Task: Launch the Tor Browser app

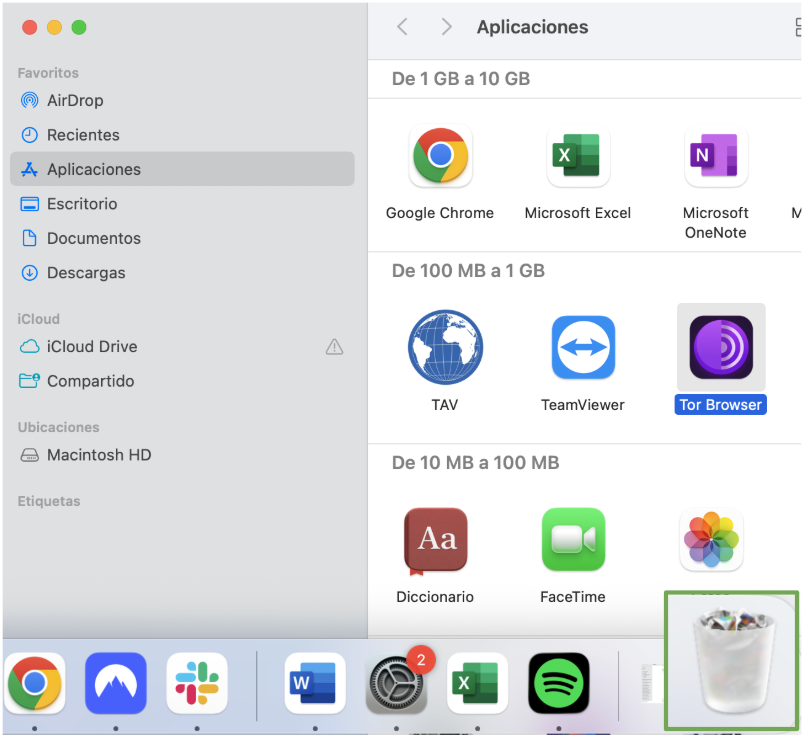Action: click(x=720, y=347)
